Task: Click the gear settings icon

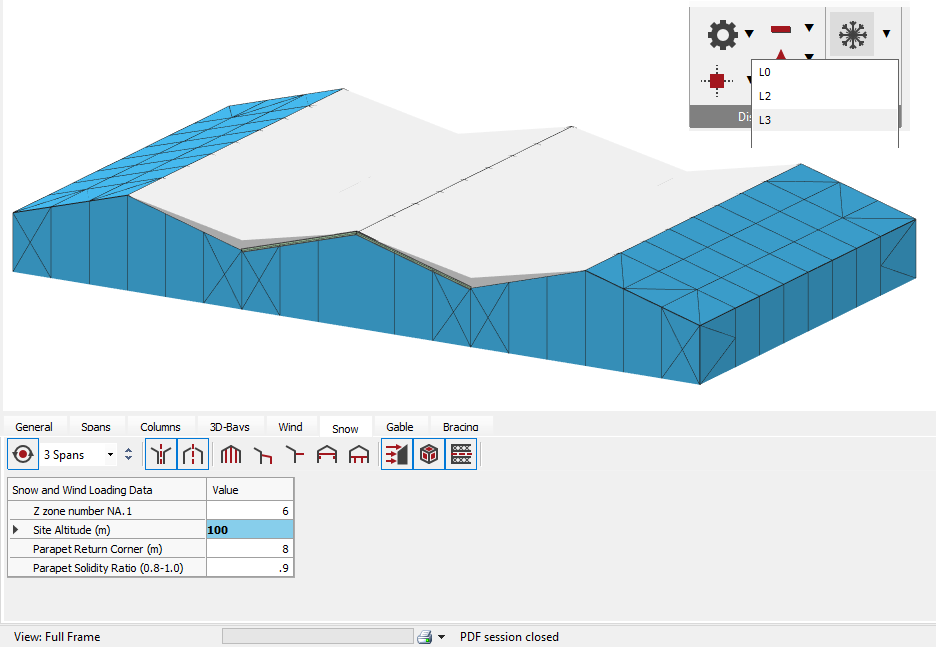Action: coord(722,34)
